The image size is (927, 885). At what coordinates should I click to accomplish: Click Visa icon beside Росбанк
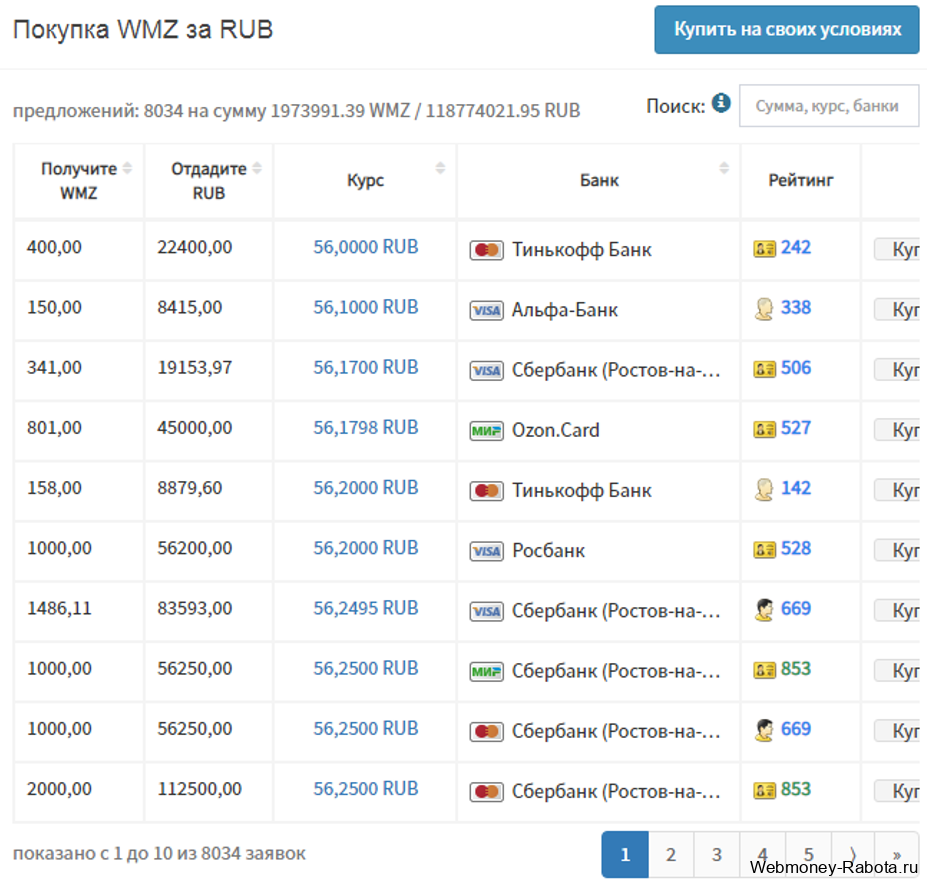[487, 551]
